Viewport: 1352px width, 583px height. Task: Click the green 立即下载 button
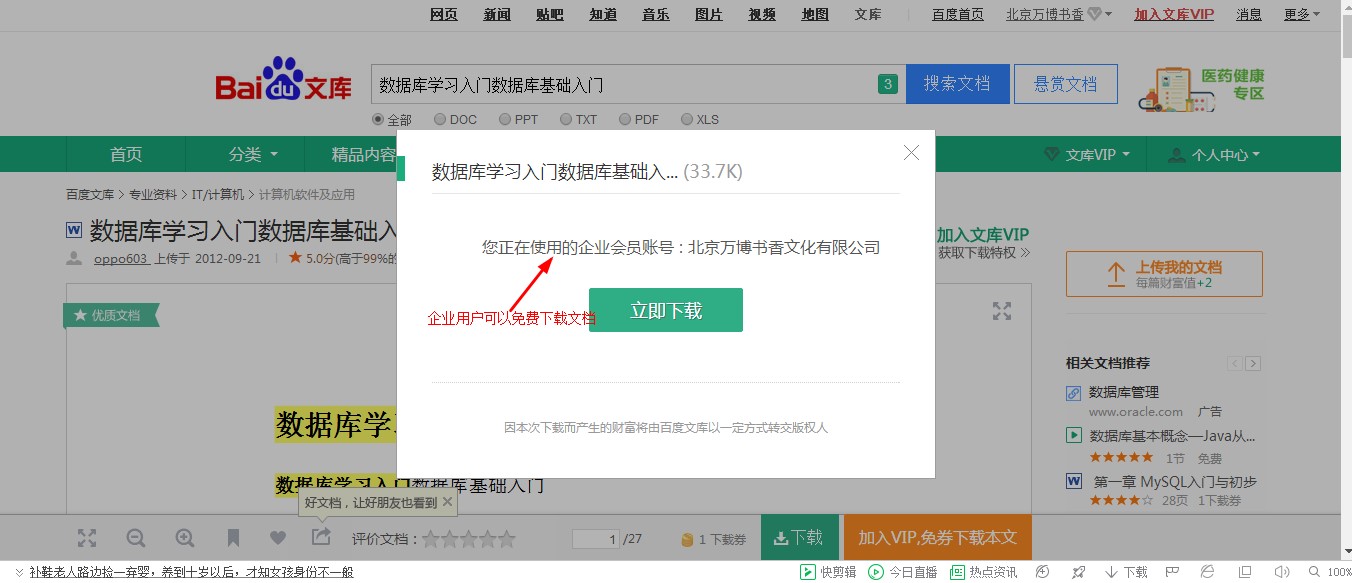665,310
